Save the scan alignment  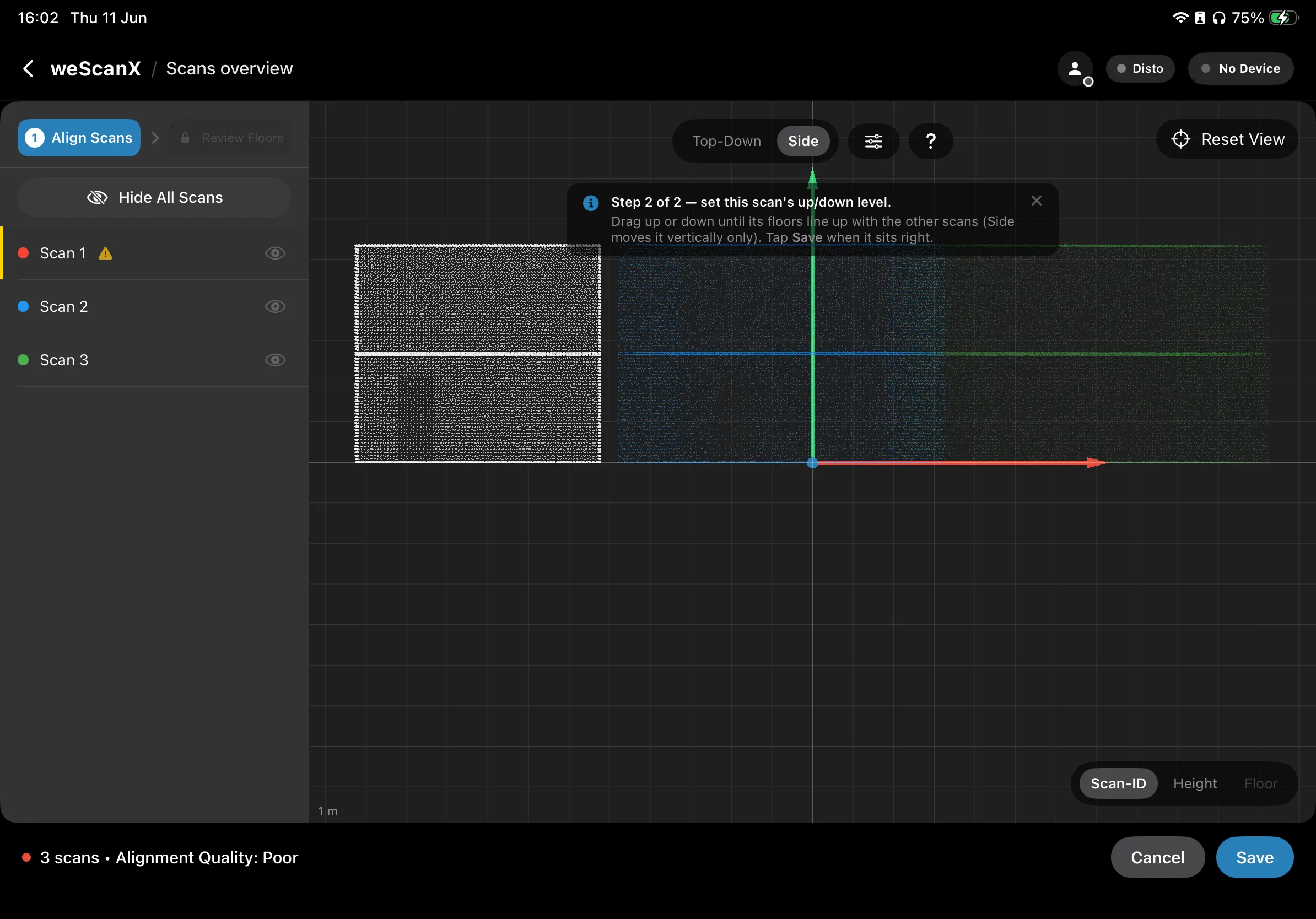pos(1254,857)
